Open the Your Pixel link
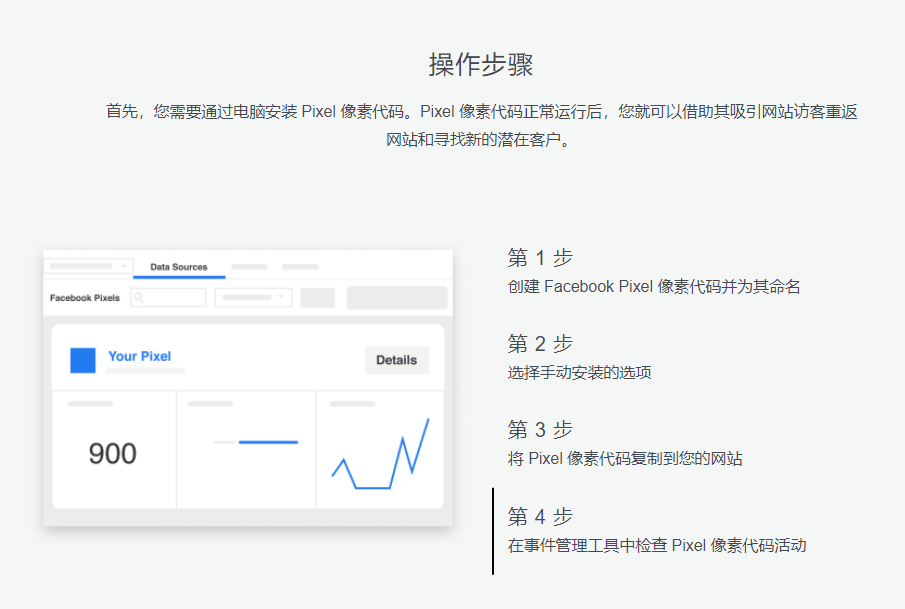This screenshot has width=905, height=609. click(139, 356)
